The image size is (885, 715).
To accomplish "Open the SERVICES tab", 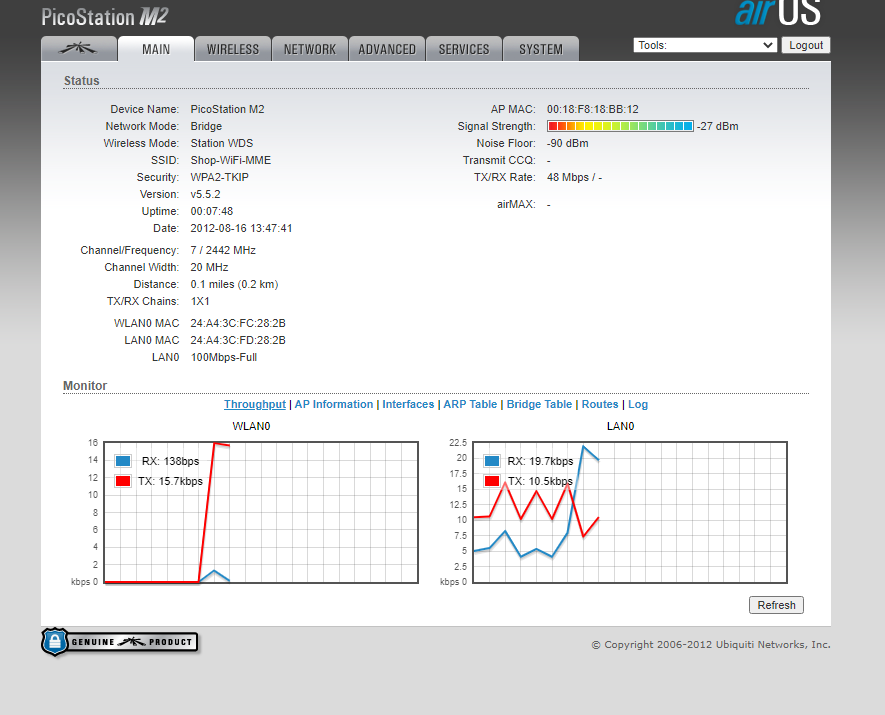I will pyautogui.click(x=464, y=49).
